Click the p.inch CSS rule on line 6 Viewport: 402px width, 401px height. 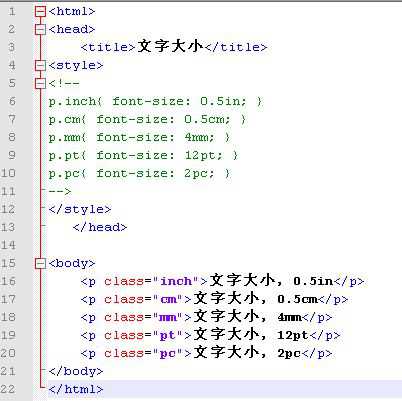(156, 101)
